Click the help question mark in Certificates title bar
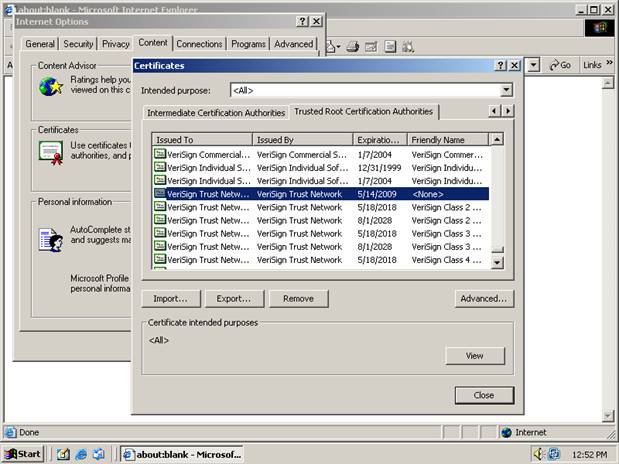Viewport: 619px width, 464px height. tap(500, 66)
